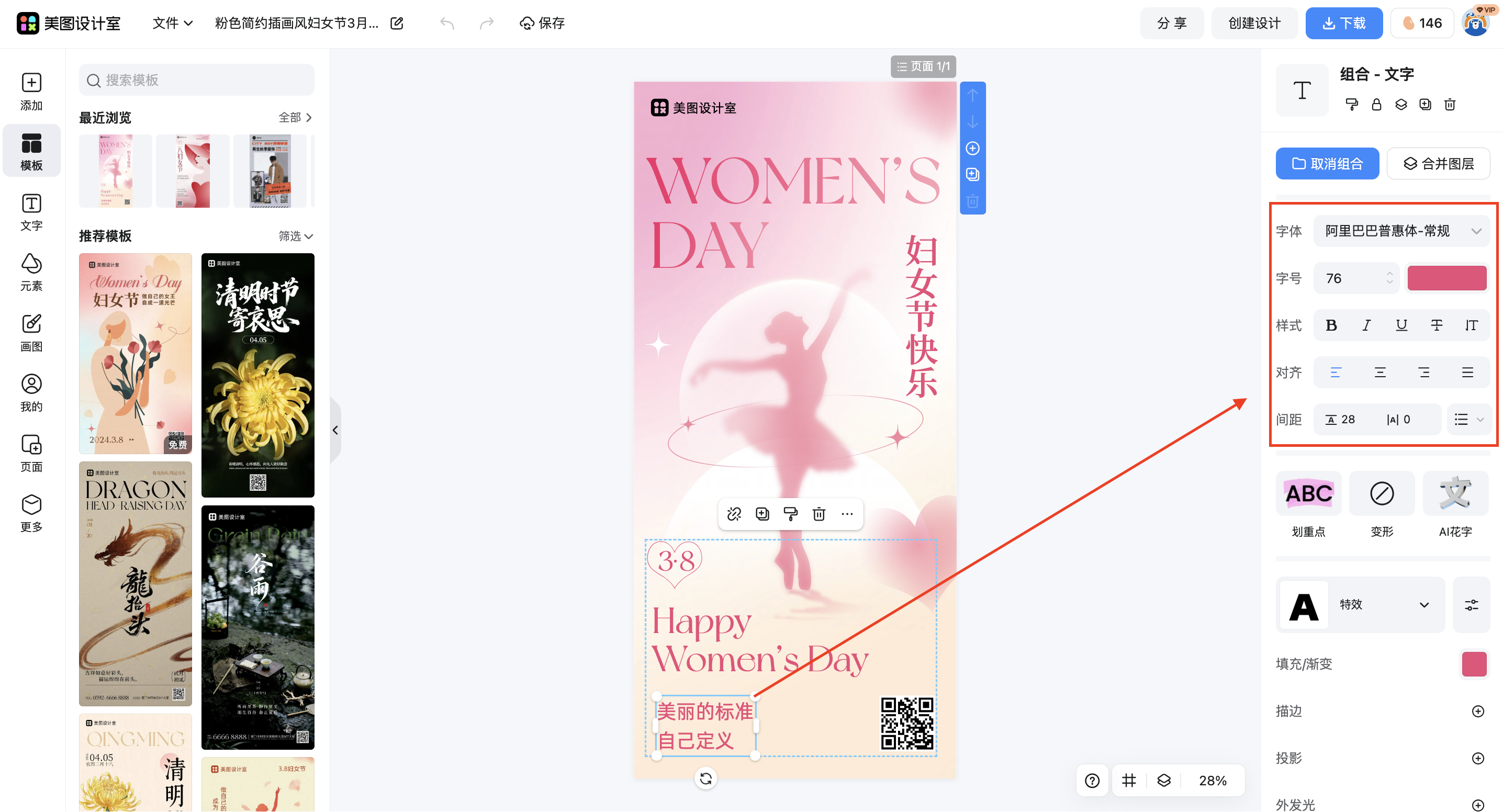
Task: Click the pink font color swatch
Action: [x=1446, y=278]
